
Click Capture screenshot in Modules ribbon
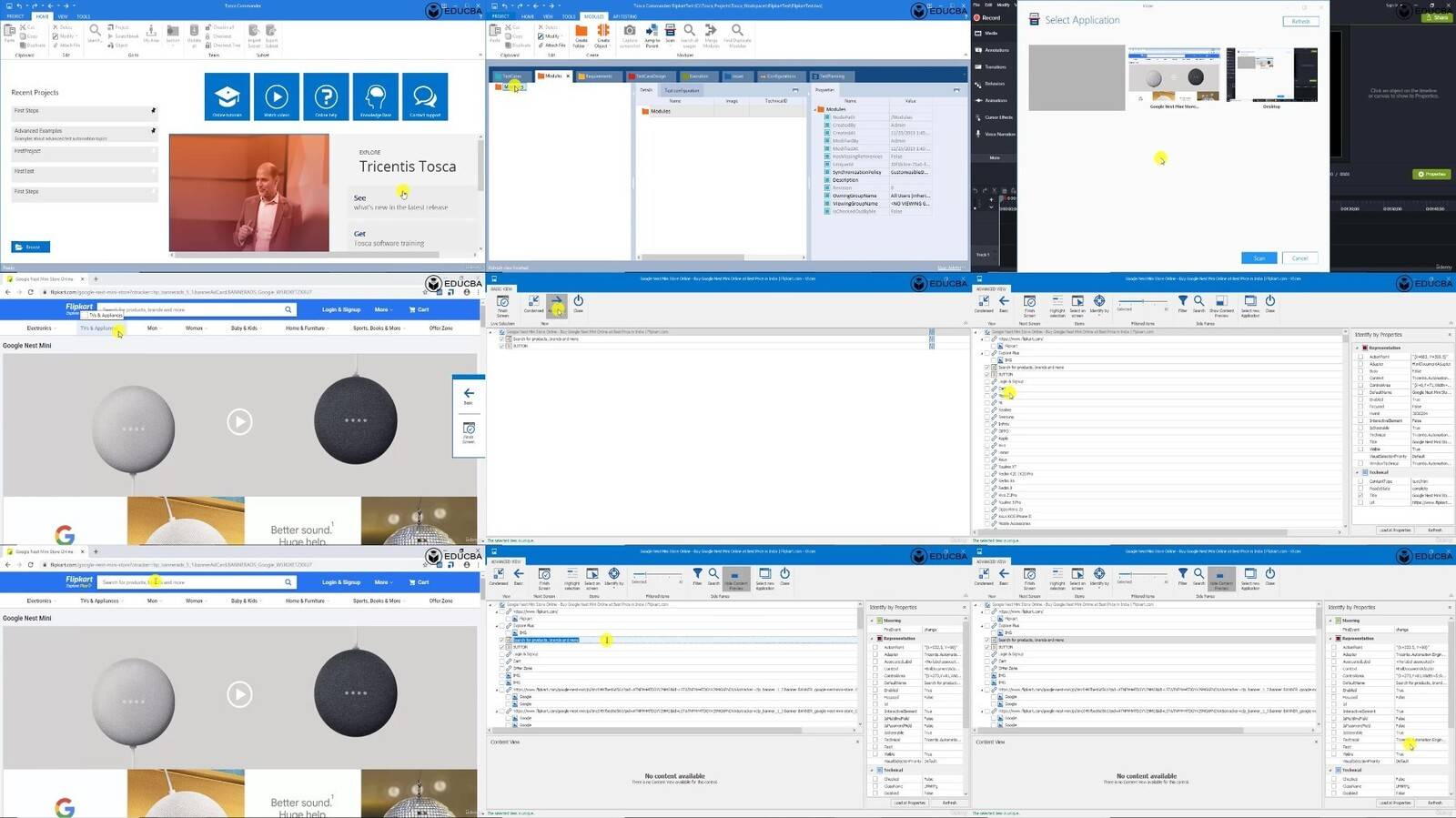(x=630, y=35)
